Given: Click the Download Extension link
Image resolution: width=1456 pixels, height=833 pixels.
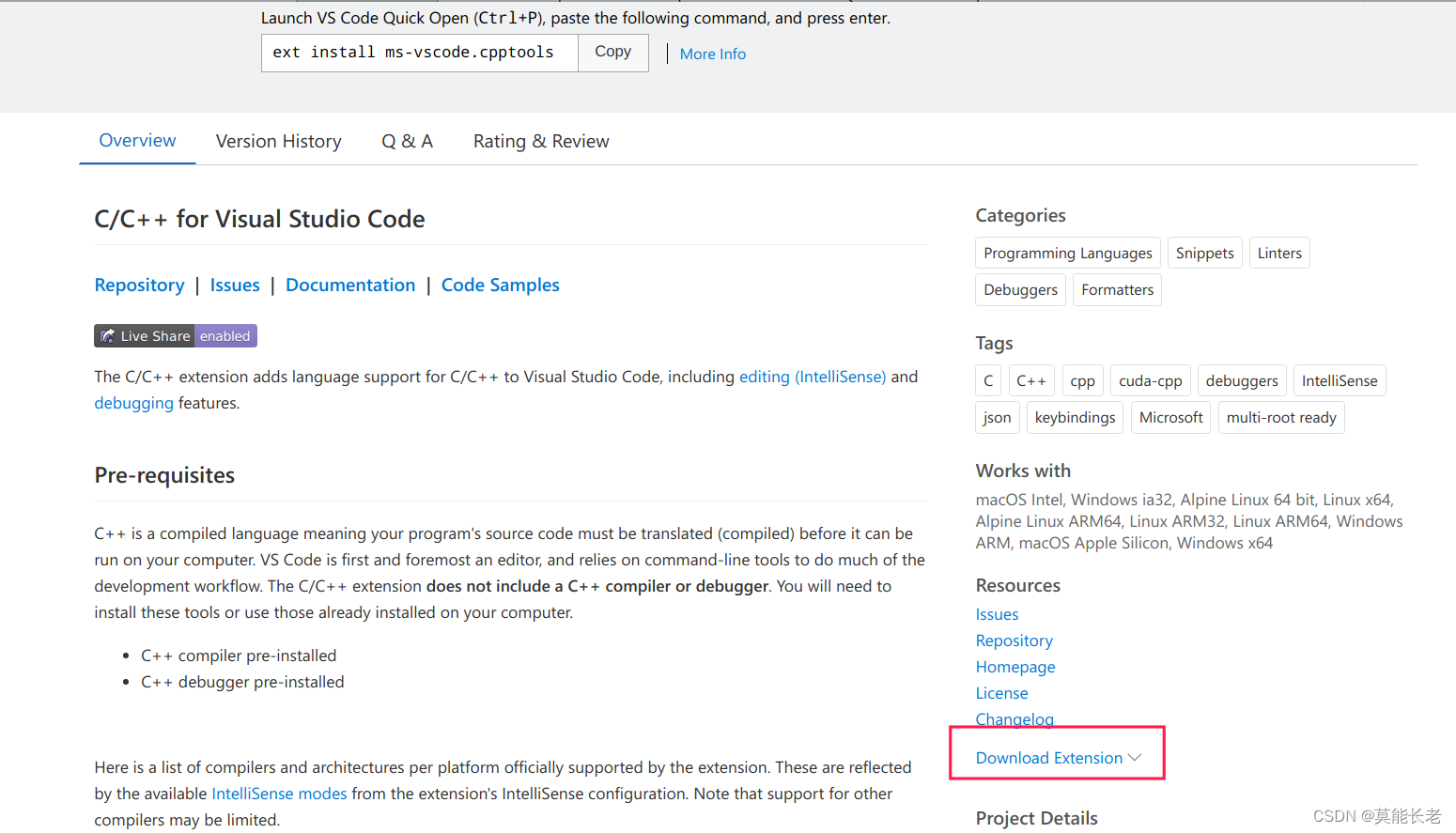Looking at the screenshot, I should pos(1049,758).
